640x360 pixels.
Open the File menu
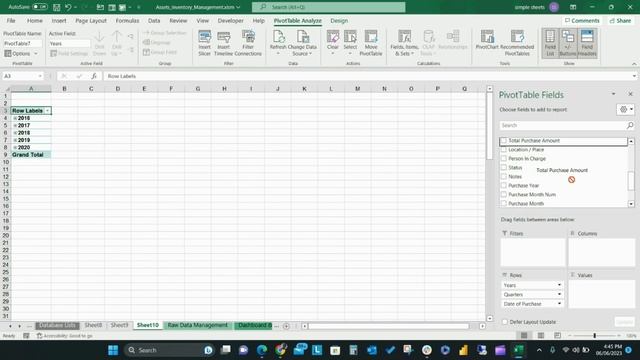[11, 20]
